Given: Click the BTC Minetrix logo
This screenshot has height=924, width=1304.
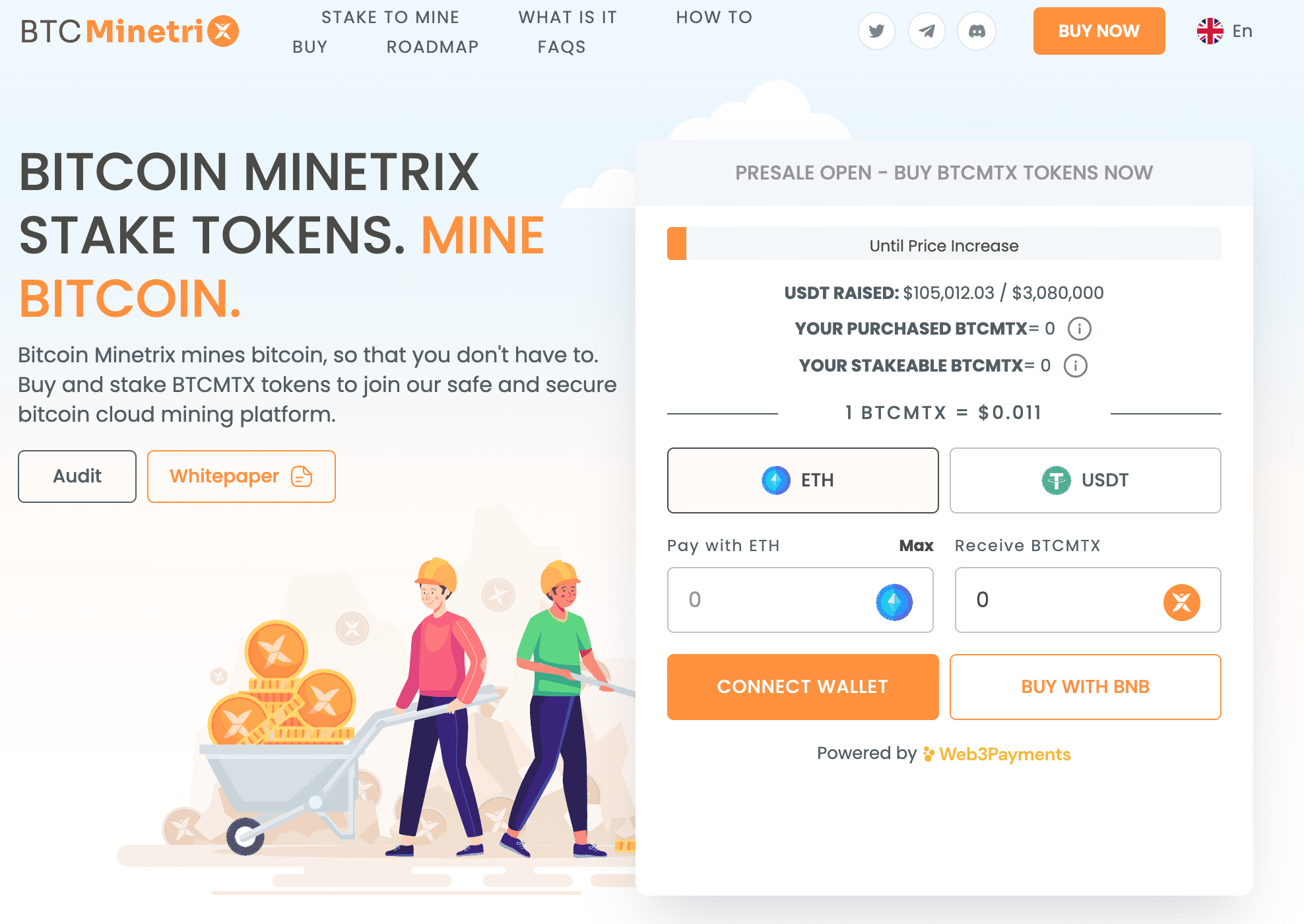Looking at the screenshot, I should (129, 31).
